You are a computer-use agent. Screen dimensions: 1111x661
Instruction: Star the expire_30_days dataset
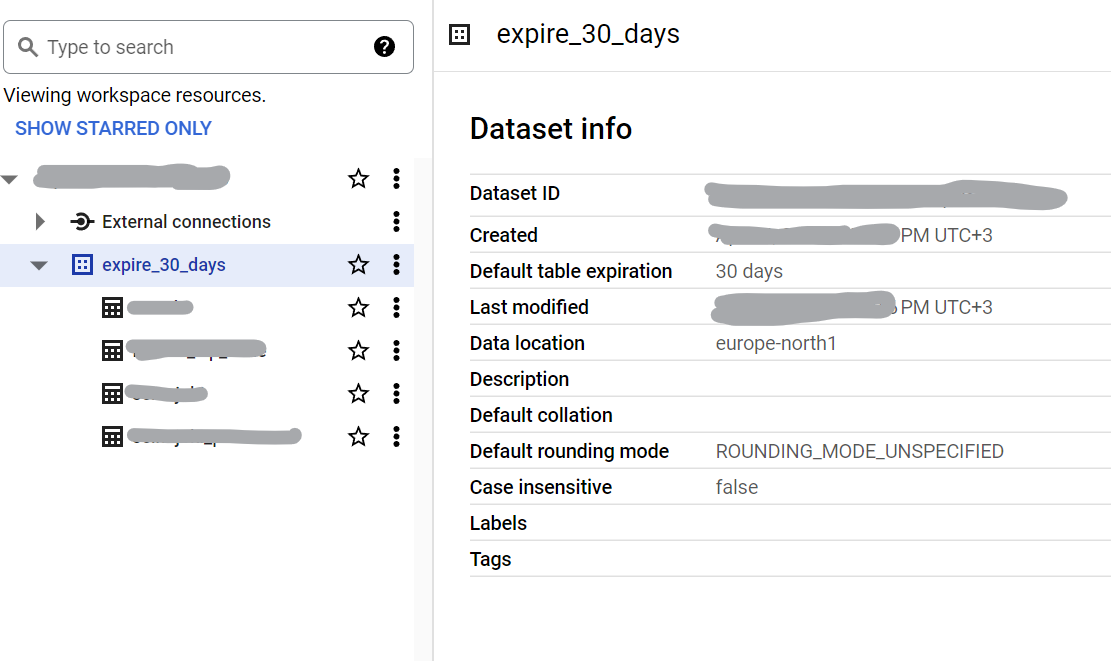(359, 264)
